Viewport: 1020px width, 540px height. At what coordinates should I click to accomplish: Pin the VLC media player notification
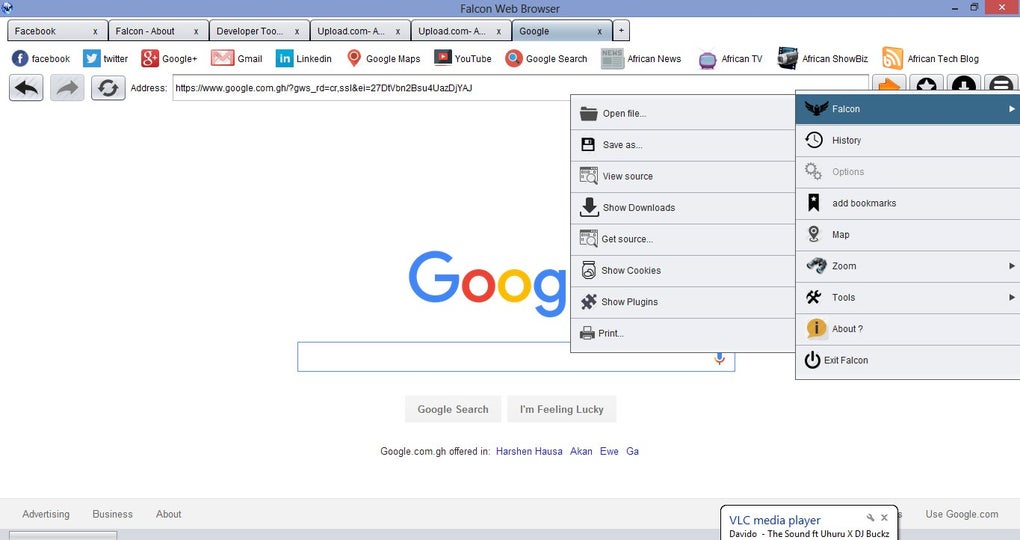[870, 518]
